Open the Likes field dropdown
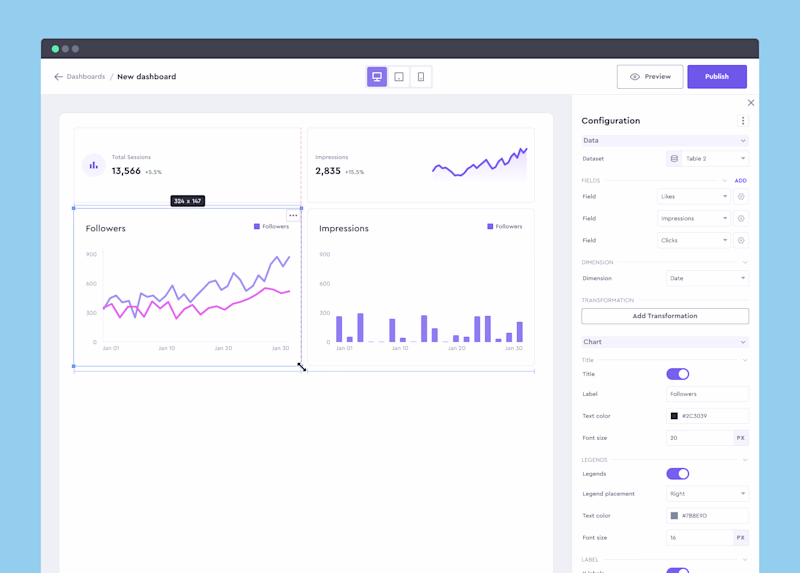Viewport: 800px width, 573px height. coord(694,196)
